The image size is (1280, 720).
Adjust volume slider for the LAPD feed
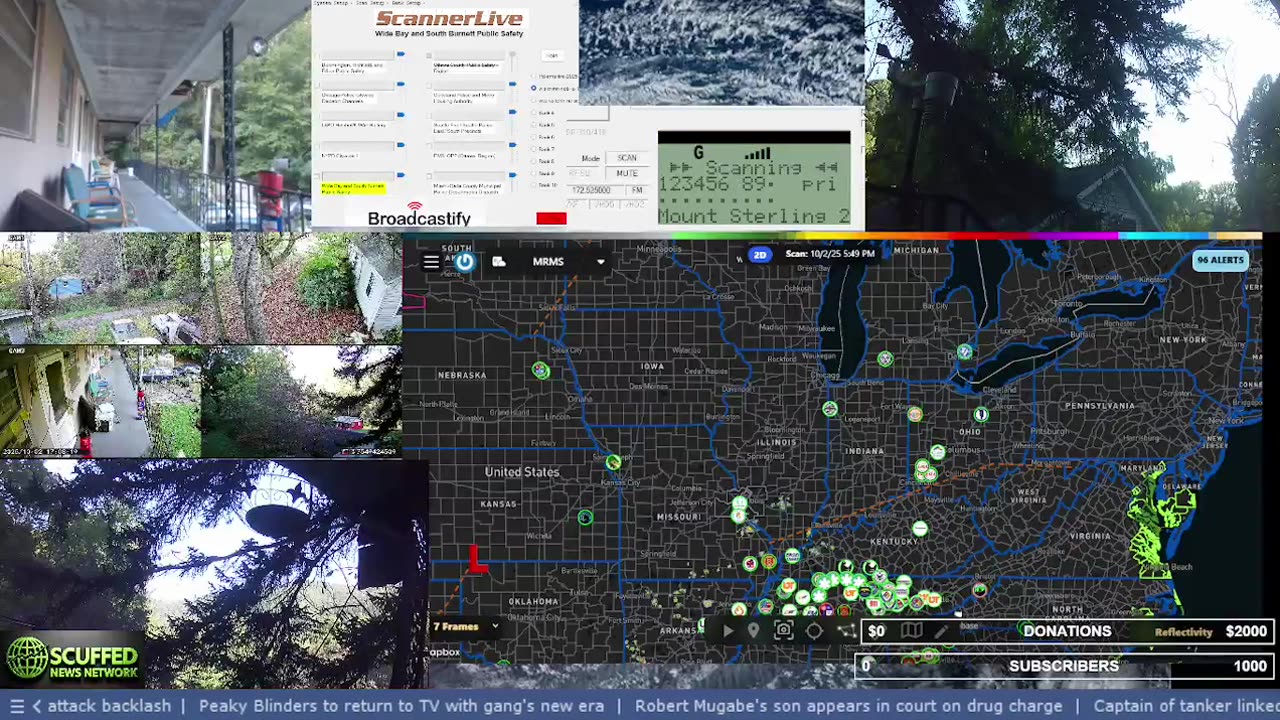[401, 115]
